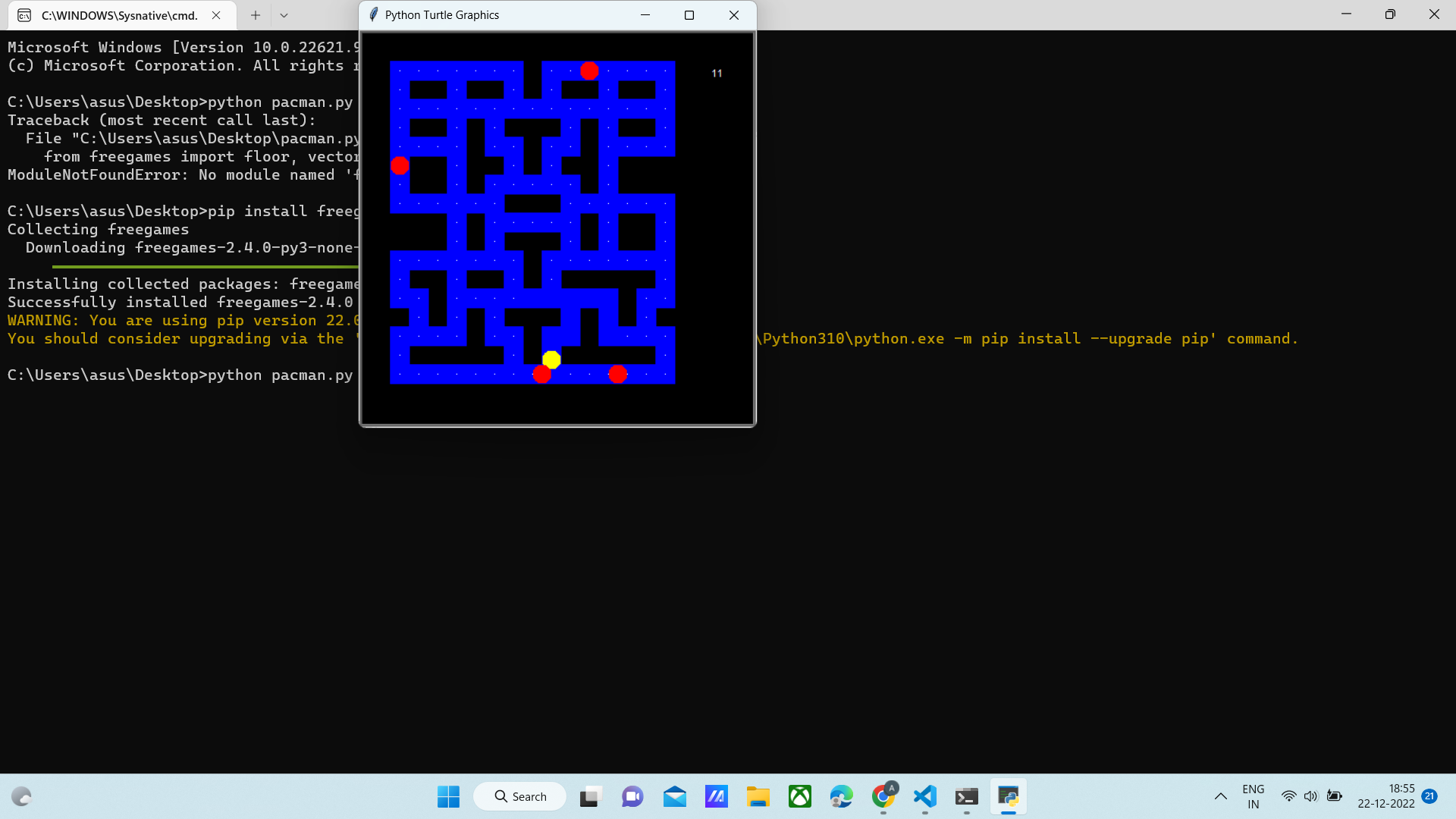Click the green pip download progress bar

click(205, 266)
